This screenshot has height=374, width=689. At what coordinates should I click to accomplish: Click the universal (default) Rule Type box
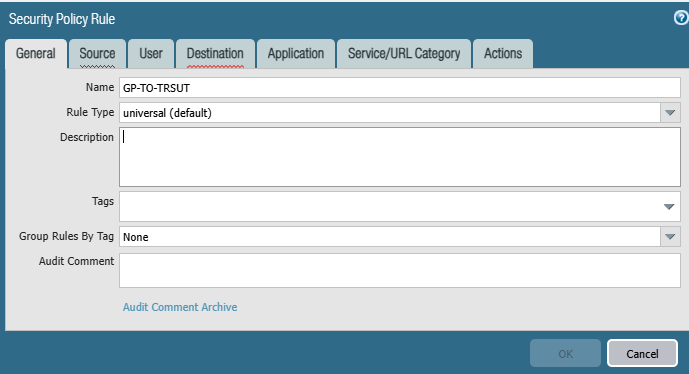point(390,113)
